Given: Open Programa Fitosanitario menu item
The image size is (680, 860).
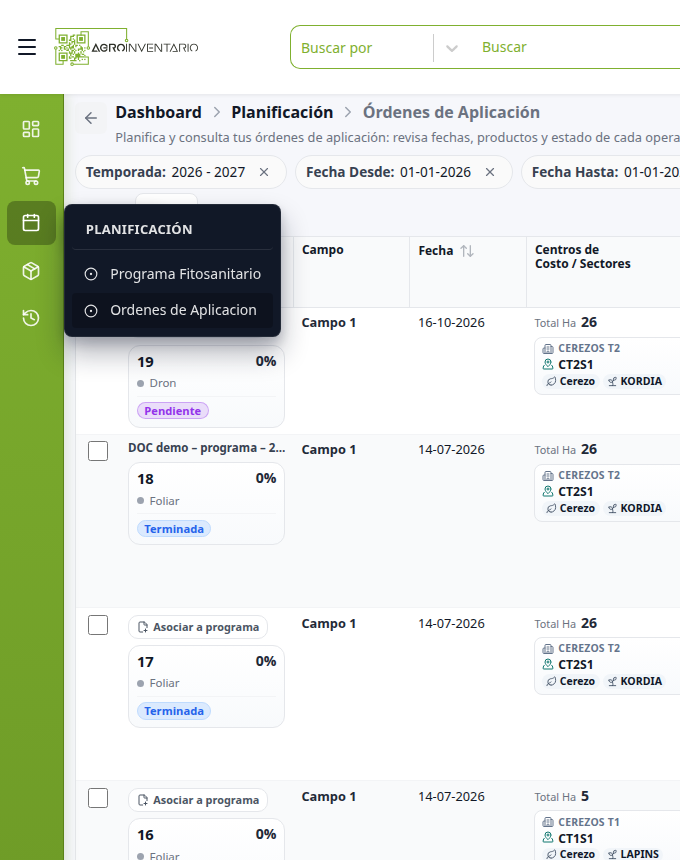Looking at the screenshot, I should pyautogui.click(x=173, y=274).
